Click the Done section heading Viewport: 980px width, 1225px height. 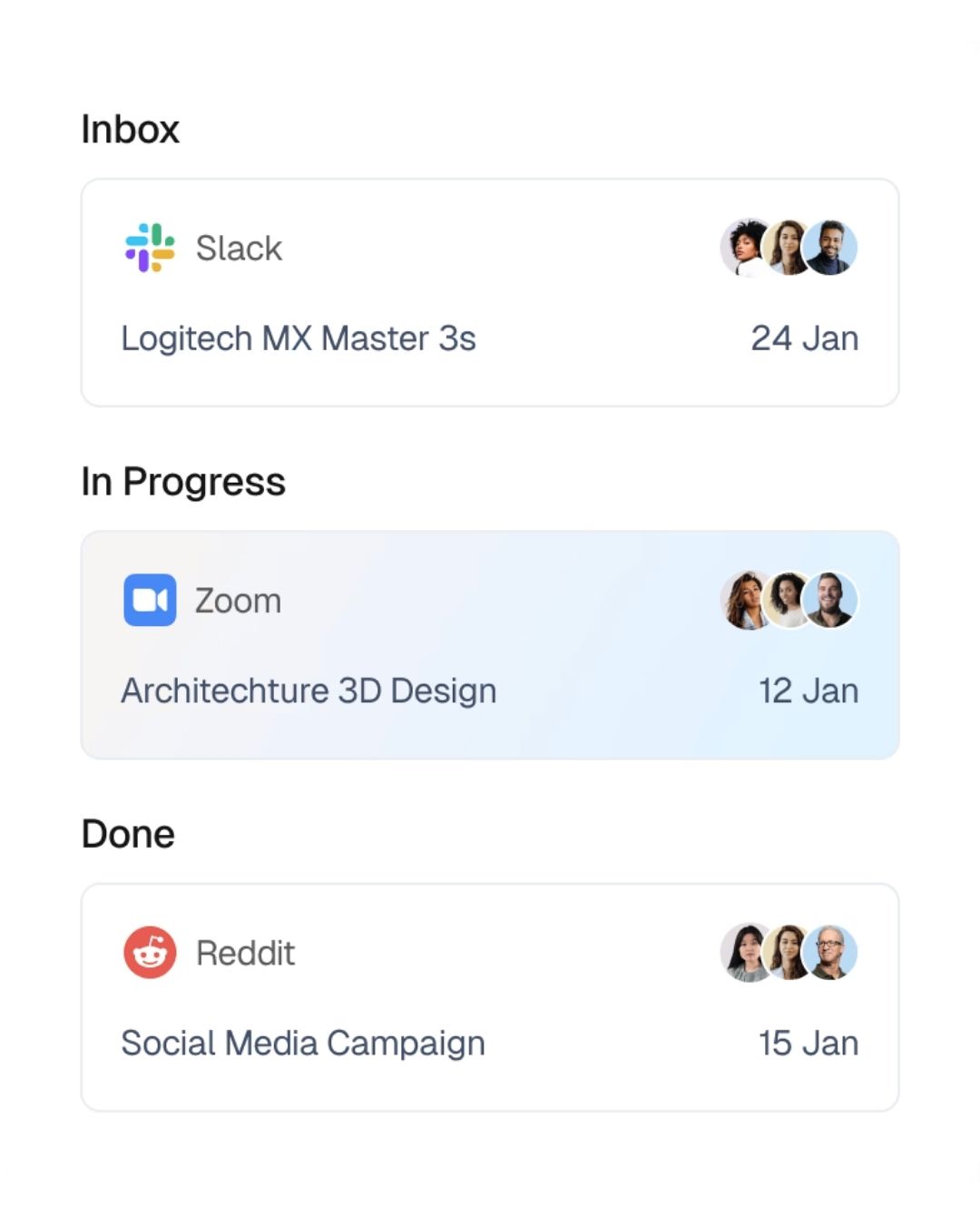click(128, 834)
